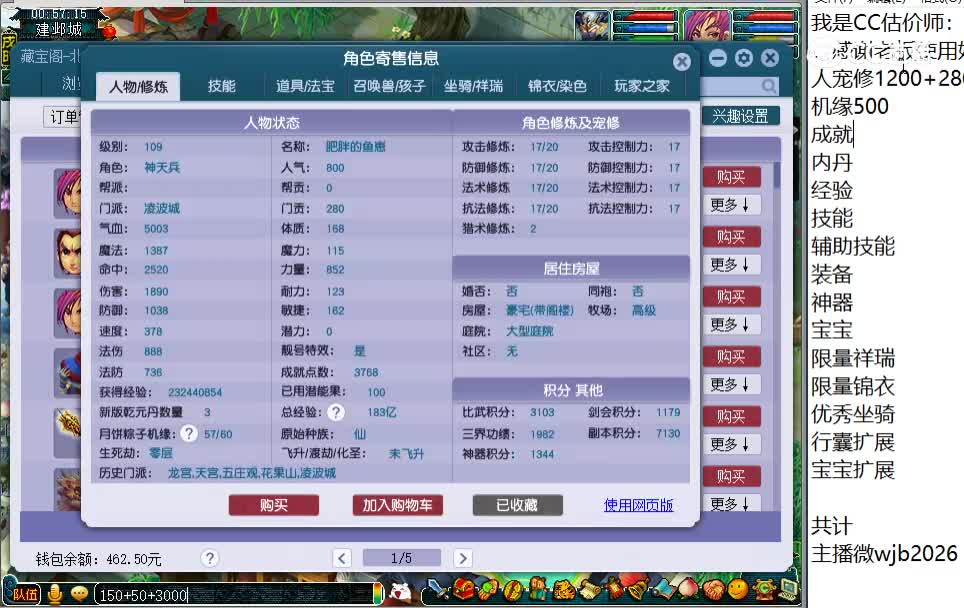Open the 道具/法宝 tab
Screen dimensions: 964x608
pyautogui.click(x=306, y=86)
